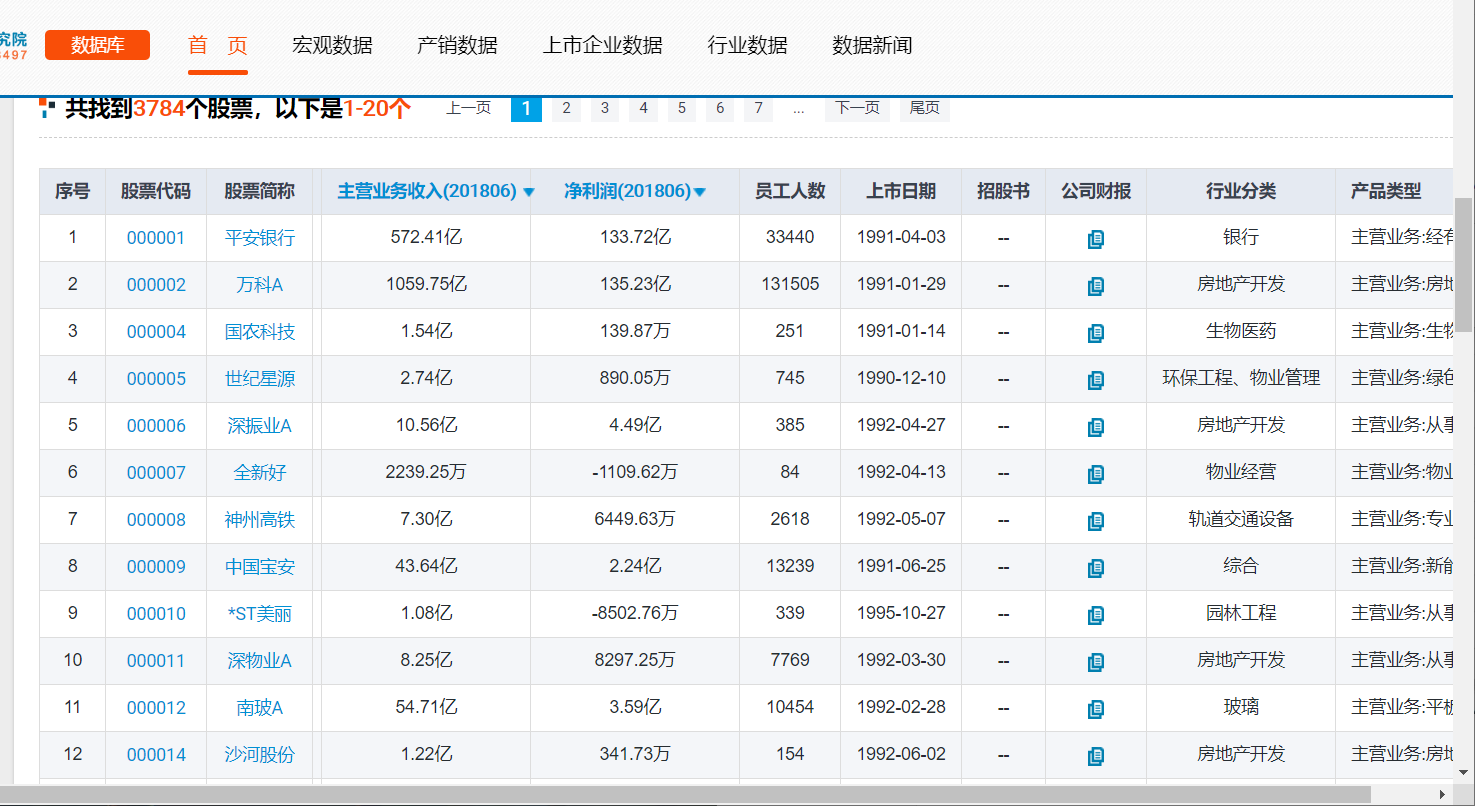Click financial report icon for 世纪星源
Screen dimensions: 1475x806
click(x=1096, y=380)
